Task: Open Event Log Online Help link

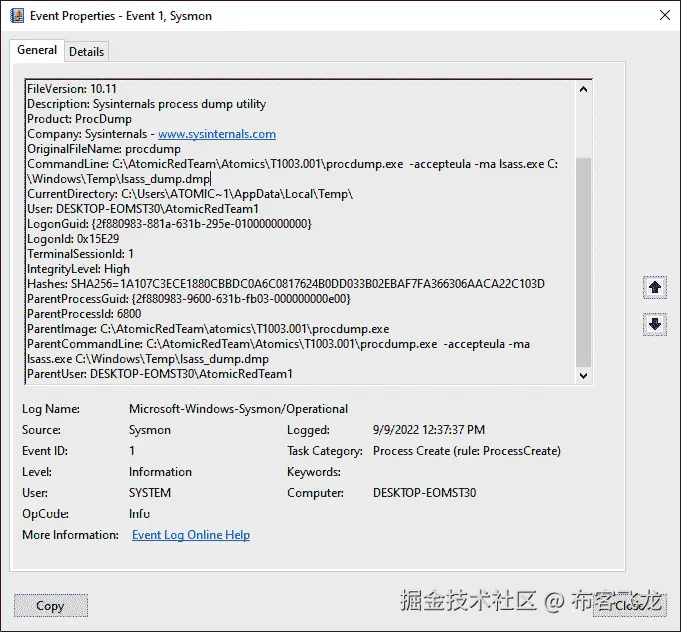Action: tap(191, 535)
